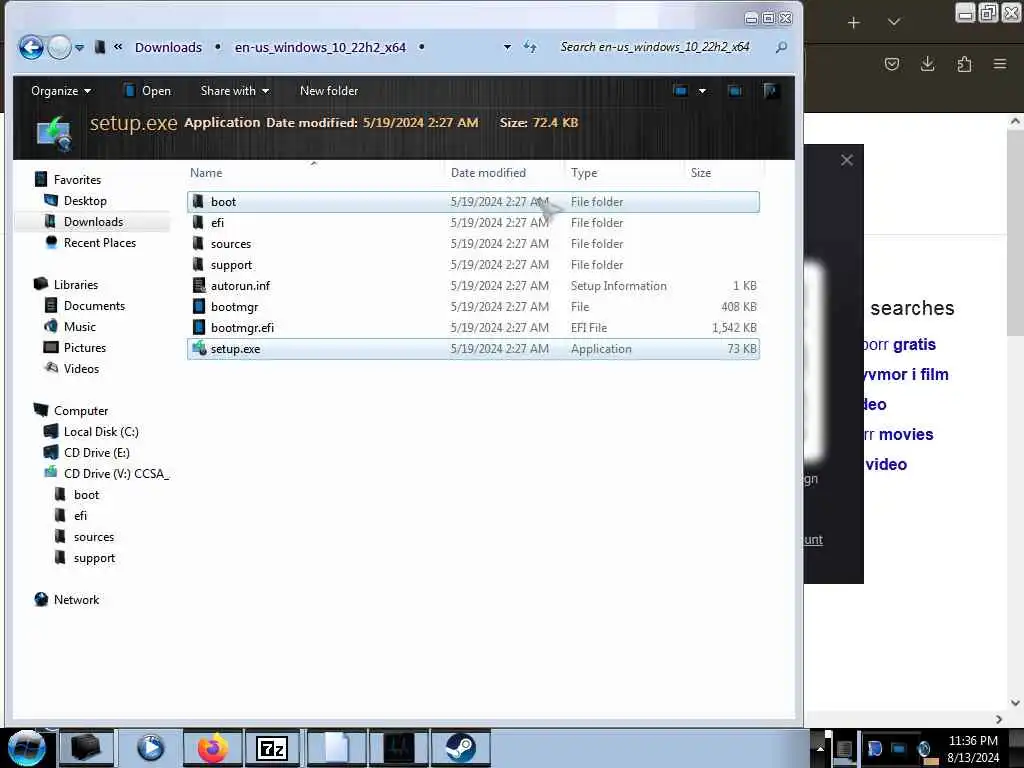Select the bootmgr.efi file icon
1024x768 pixels.
199,327
